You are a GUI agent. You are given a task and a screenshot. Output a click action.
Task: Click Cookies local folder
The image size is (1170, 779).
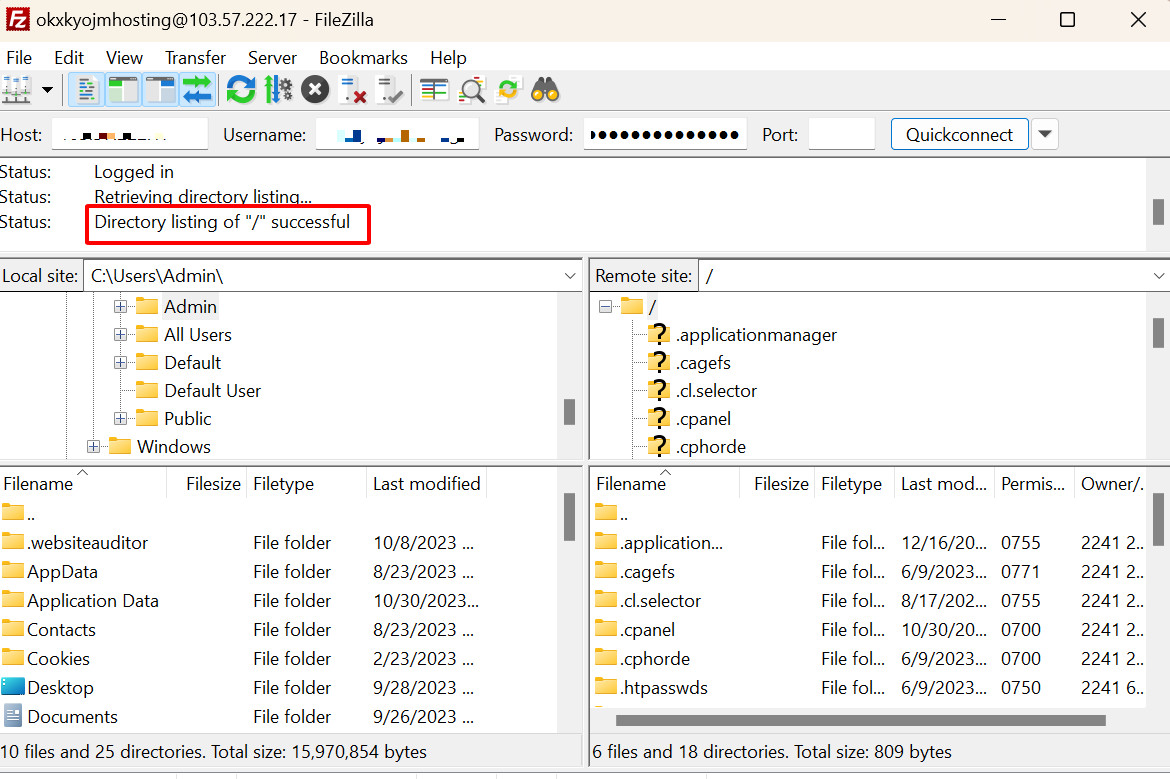[x=58, y=658]
